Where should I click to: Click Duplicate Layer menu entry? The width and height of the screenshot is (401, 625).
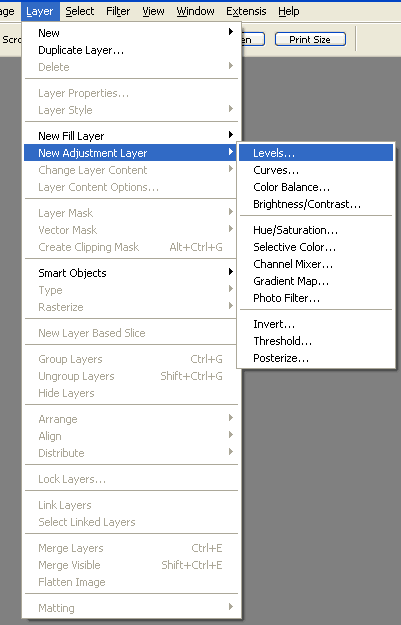pos(131,50)
